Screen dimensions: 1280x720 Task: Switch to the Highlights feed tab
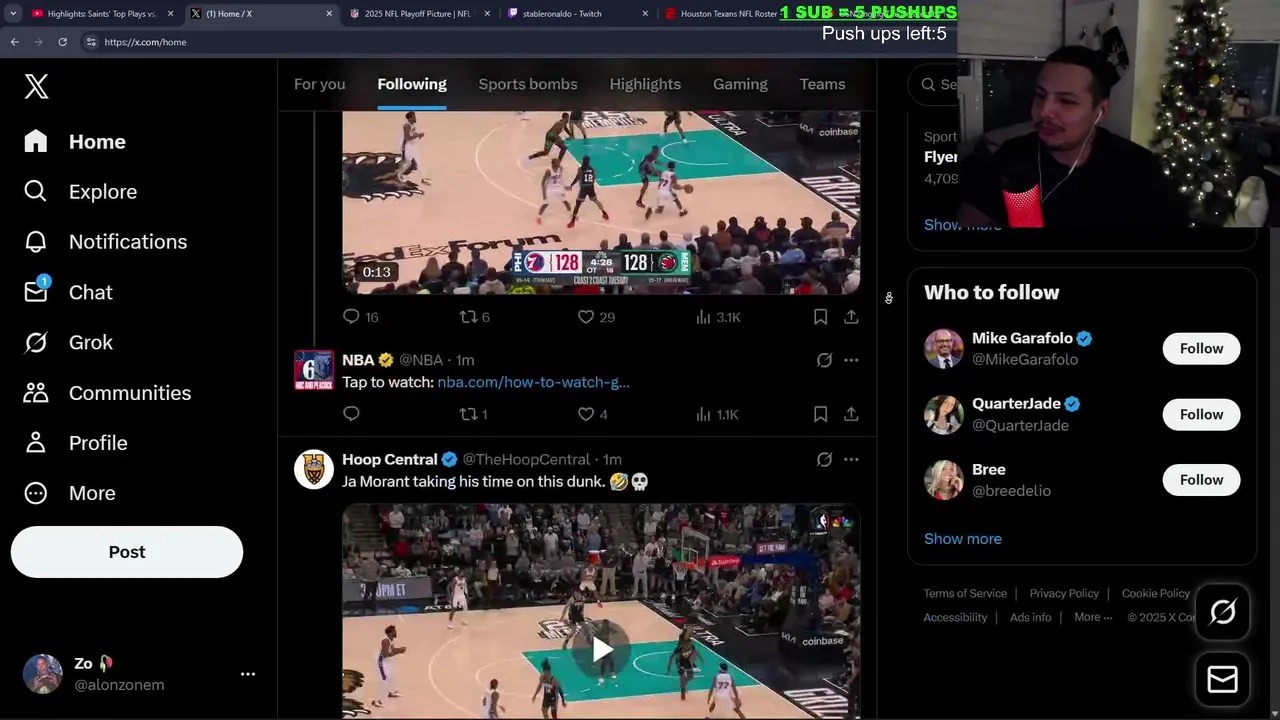(x=645, y=84)
